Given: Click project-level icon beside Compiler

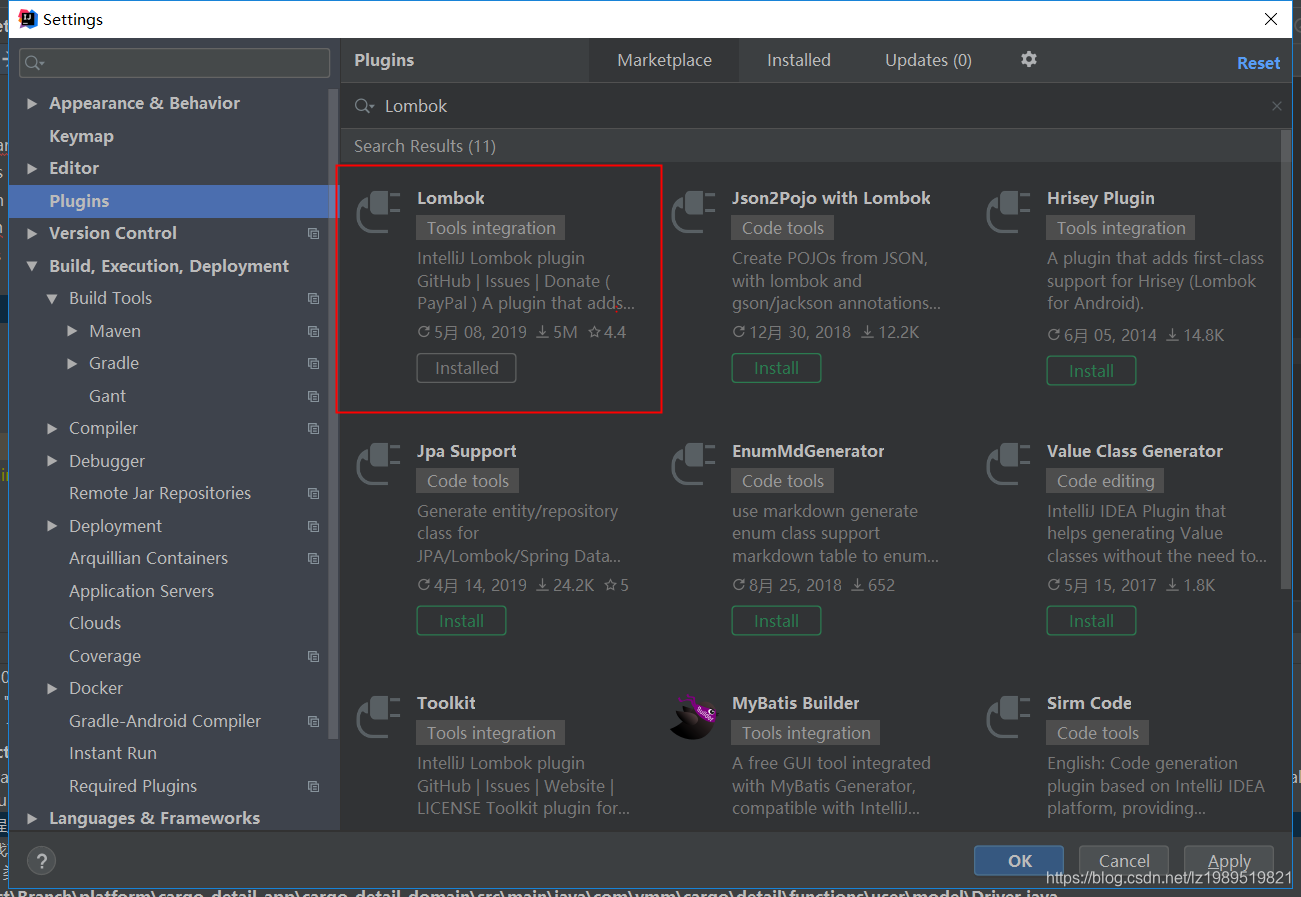Looking at the screenshot, I should [314, 428].
